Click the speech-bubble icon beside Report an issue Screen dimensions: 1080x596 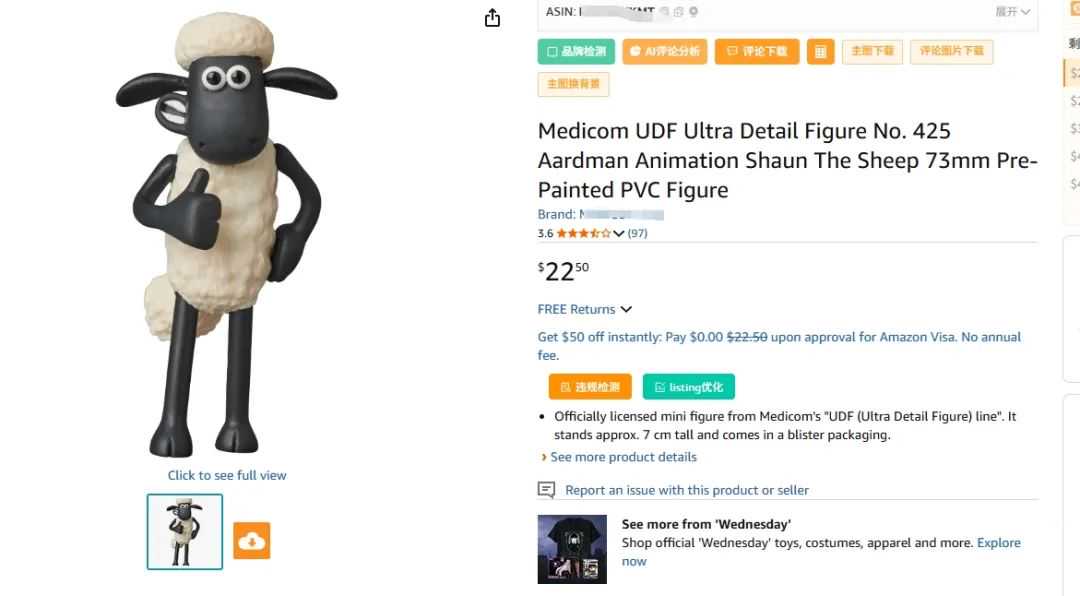(545, 490)
